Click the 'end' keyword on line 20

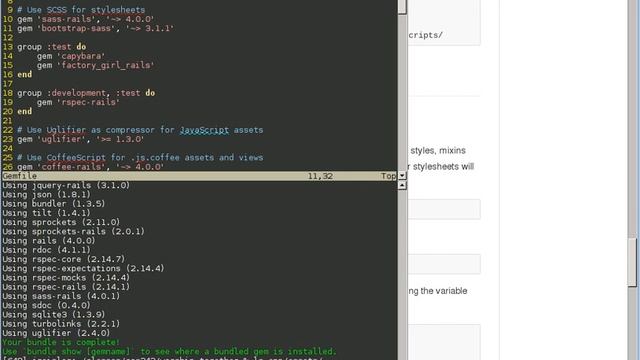point(24,111)
